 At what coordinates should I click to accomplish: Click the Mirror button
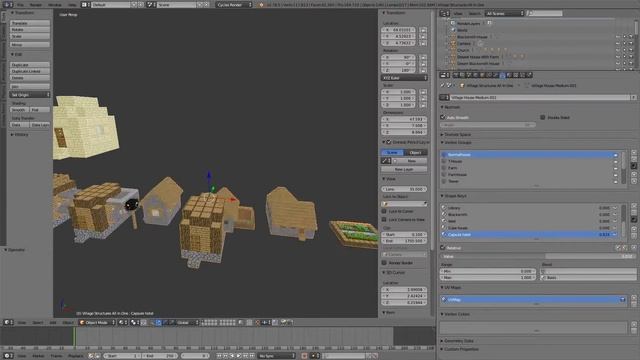coord(30,44)
